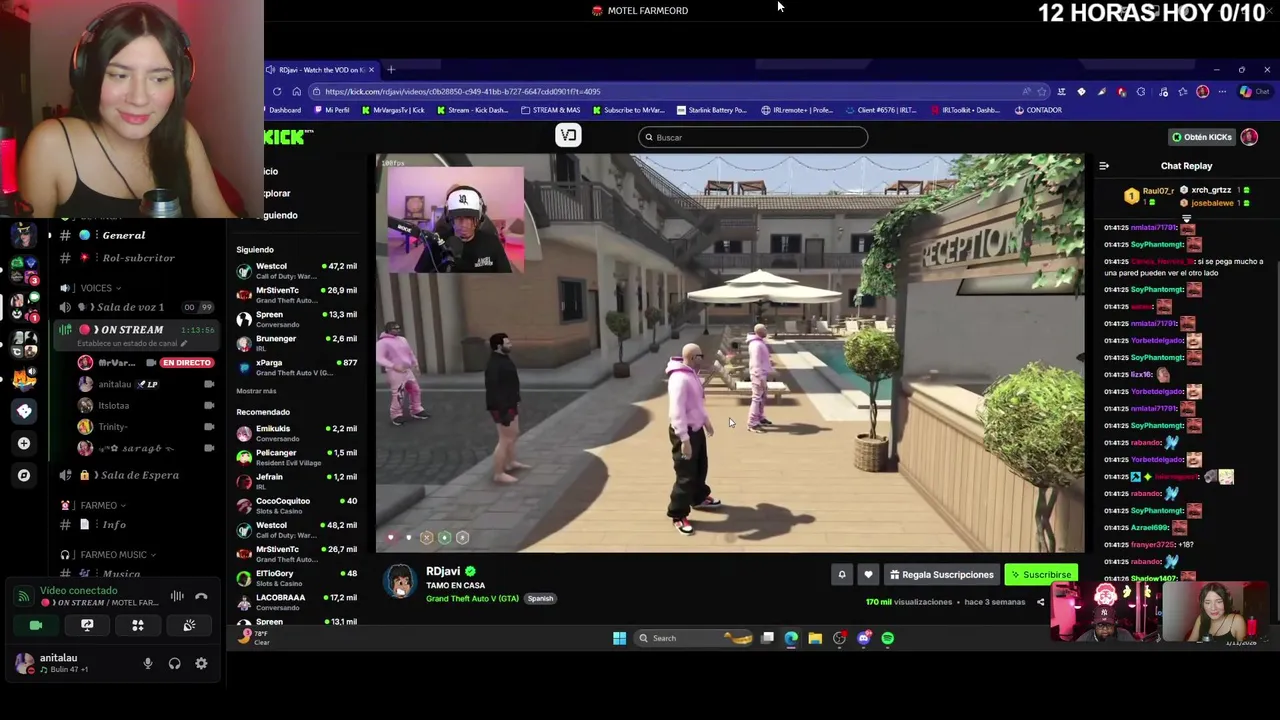Click the share icon near visualizaciones
1280x720 pixels.
(x=1040, y=602)
